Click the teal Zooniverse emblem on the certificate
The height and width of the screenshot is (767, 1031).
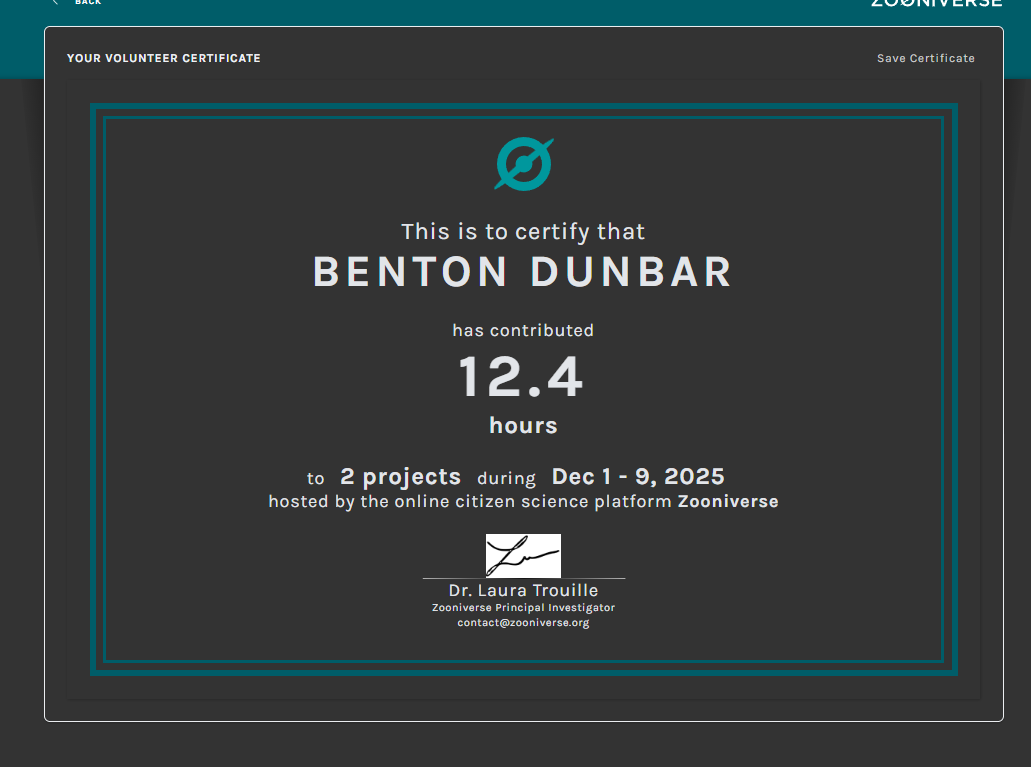click(x=524, y=164)
